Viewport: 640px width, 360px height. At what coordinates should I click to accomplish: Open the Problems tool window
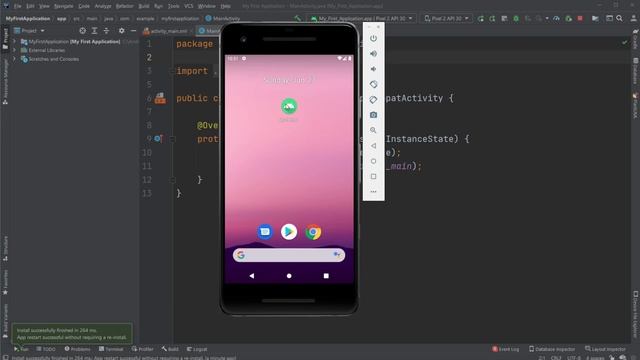click(x=78, y=349)
